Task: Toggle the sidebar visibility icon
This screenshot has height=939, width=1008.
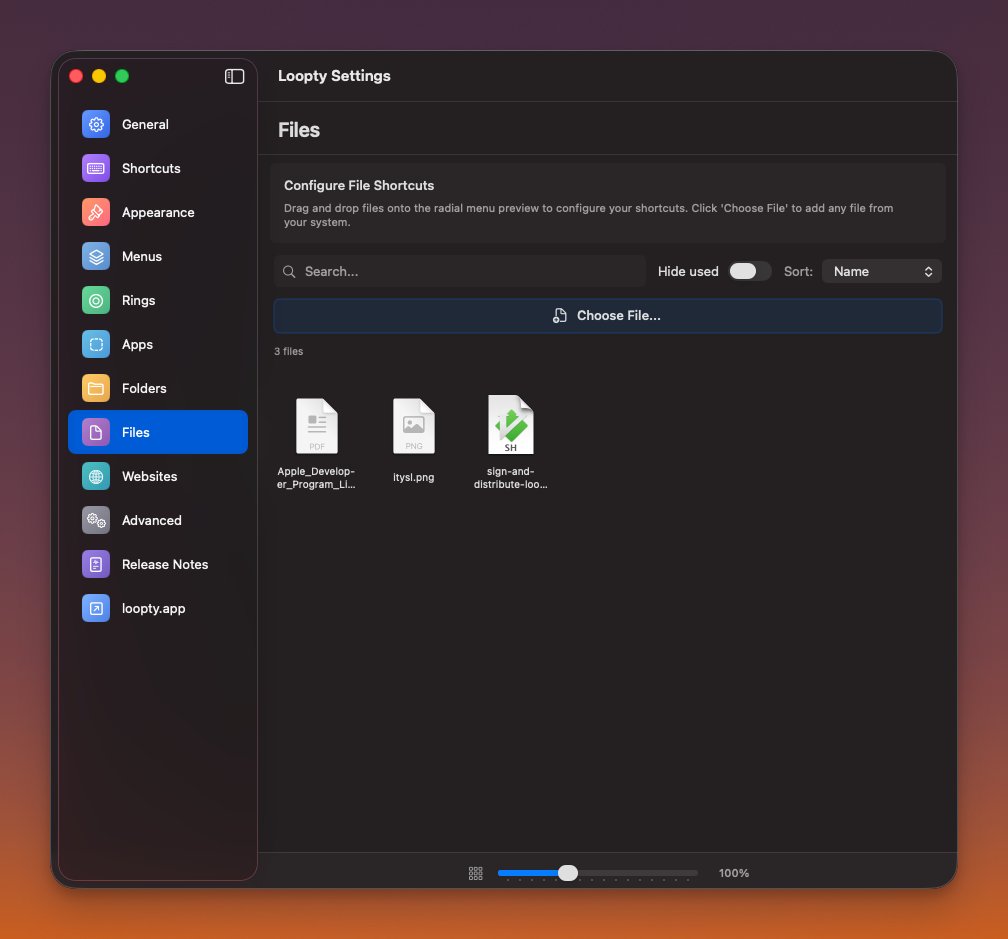Action: pos(234,76)
